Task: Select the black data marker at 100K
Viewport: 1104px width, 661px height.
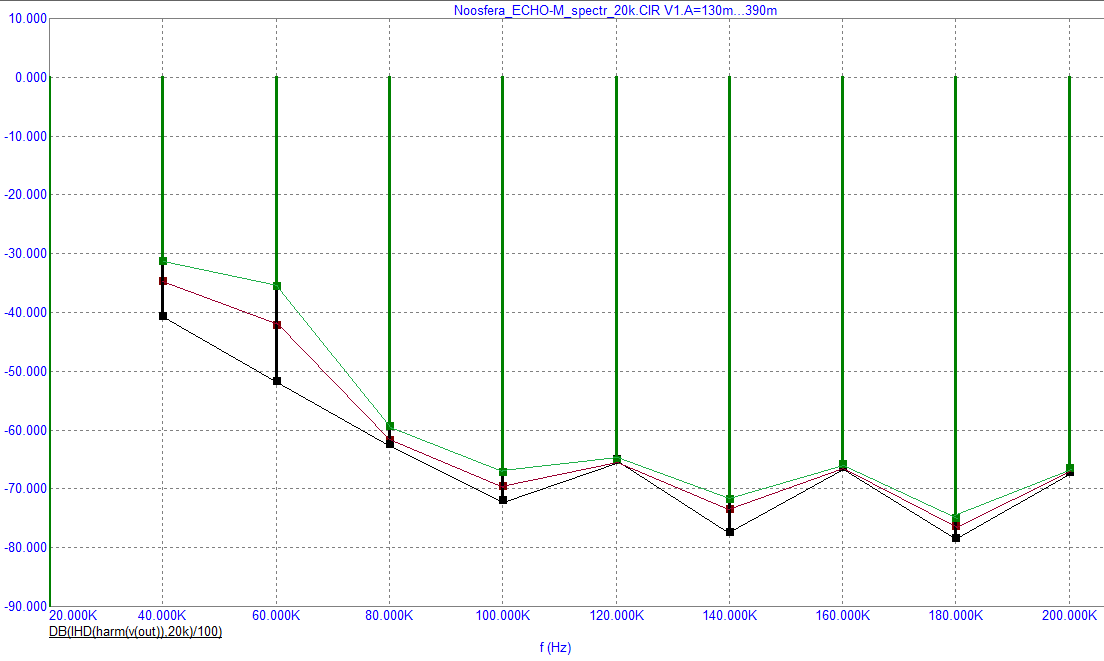Action: [503, 500]
